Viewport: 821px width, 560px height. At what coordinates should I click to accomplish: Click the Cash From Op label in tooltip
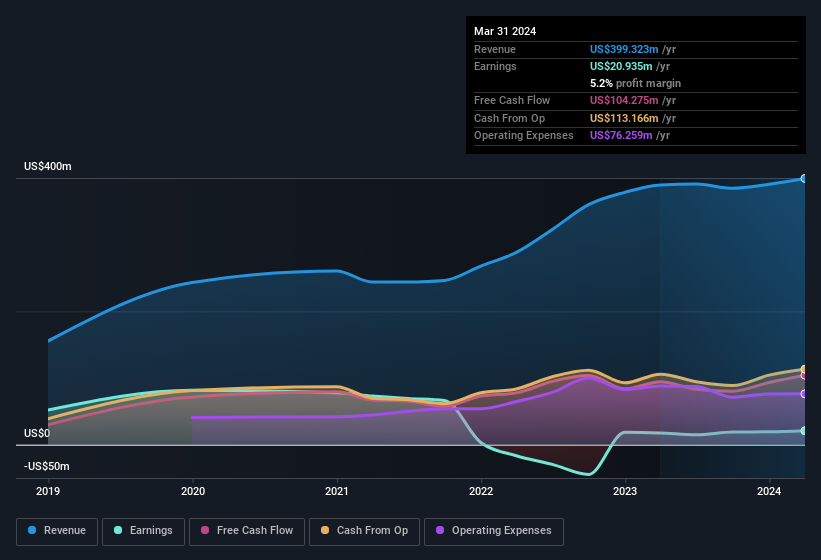509,118
